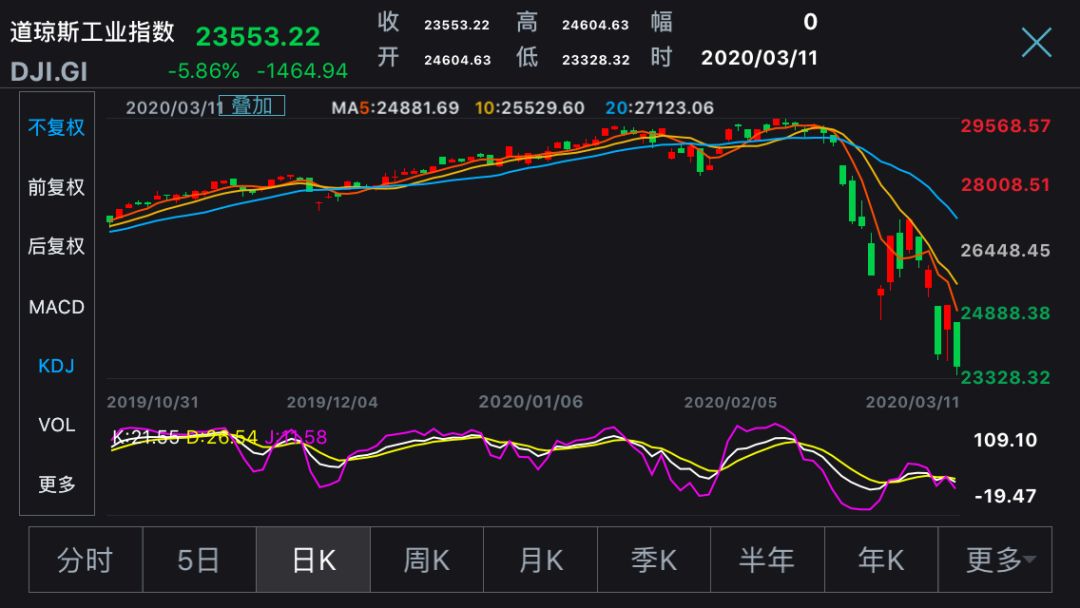
Task: Click the 24888.38 price axis label
Action: click(1006, 313)
